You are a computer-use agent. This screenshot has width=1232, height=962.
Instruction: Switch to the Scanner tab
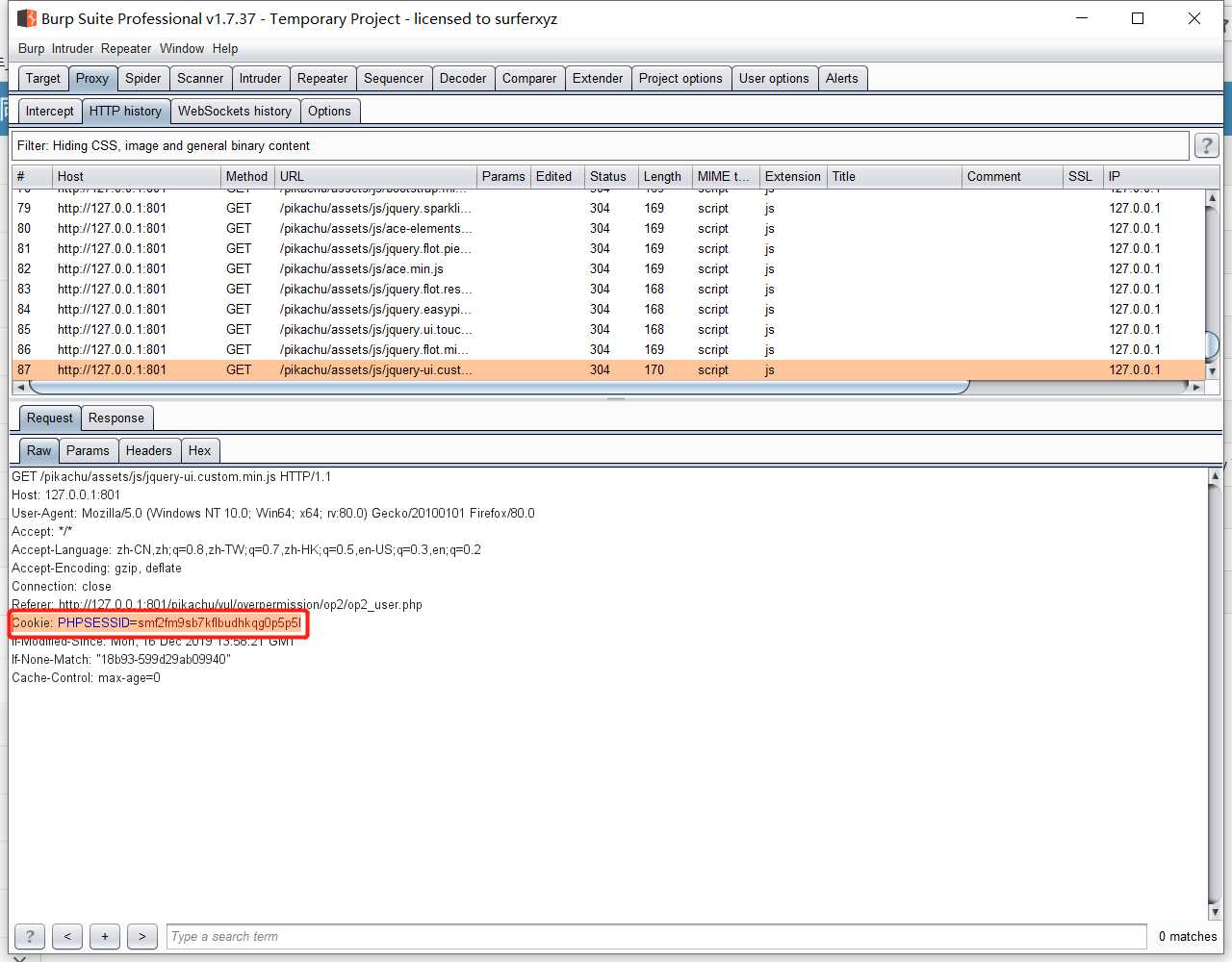(200, 78)
